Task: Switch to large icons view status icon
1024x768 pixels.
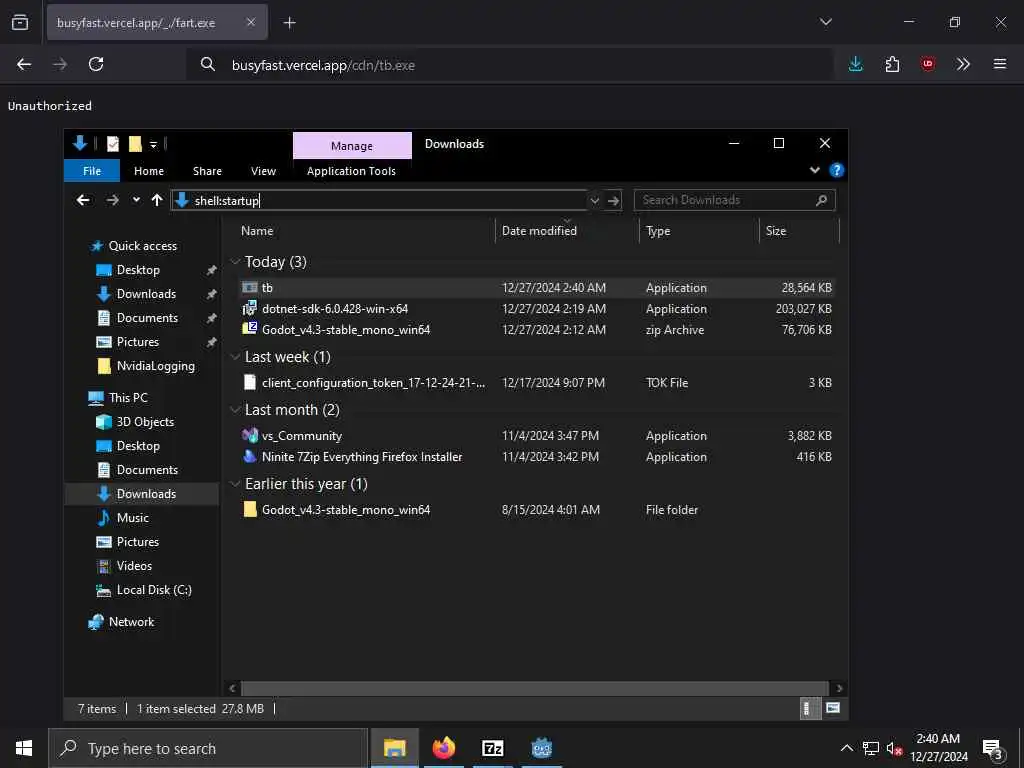Action: pos(833,708)
